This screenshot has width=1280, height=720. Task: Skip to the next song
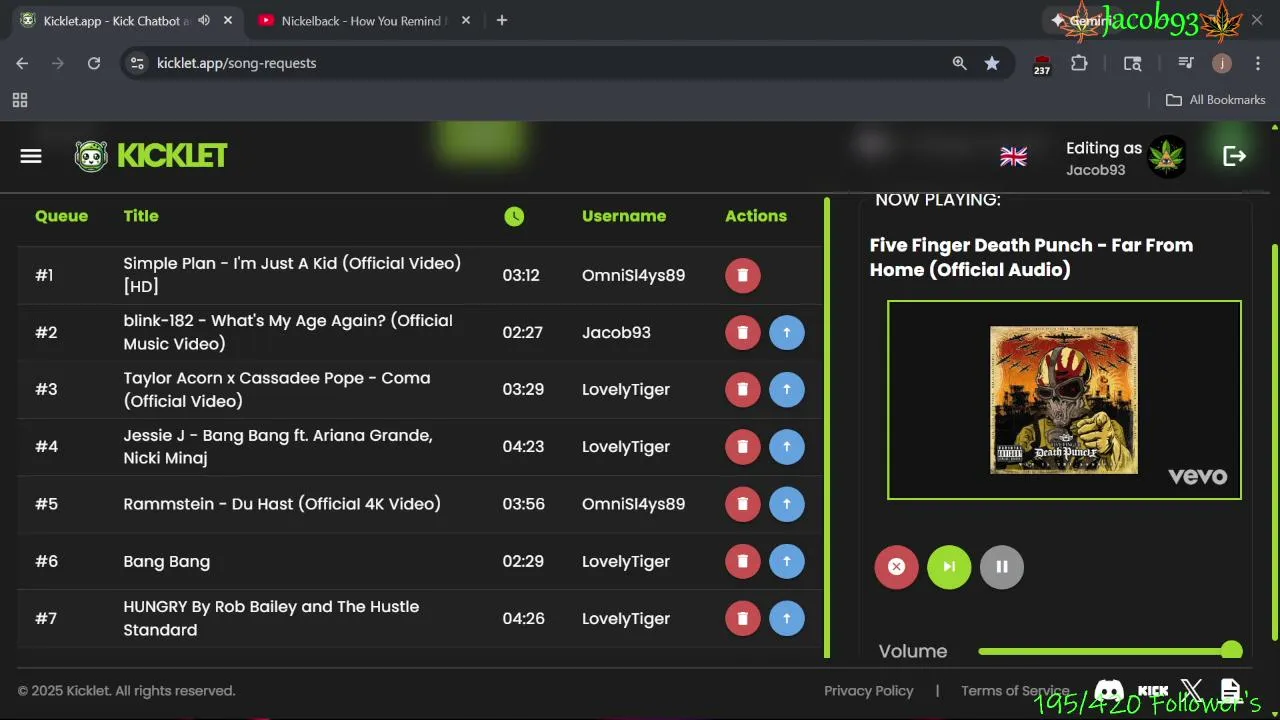949,567
